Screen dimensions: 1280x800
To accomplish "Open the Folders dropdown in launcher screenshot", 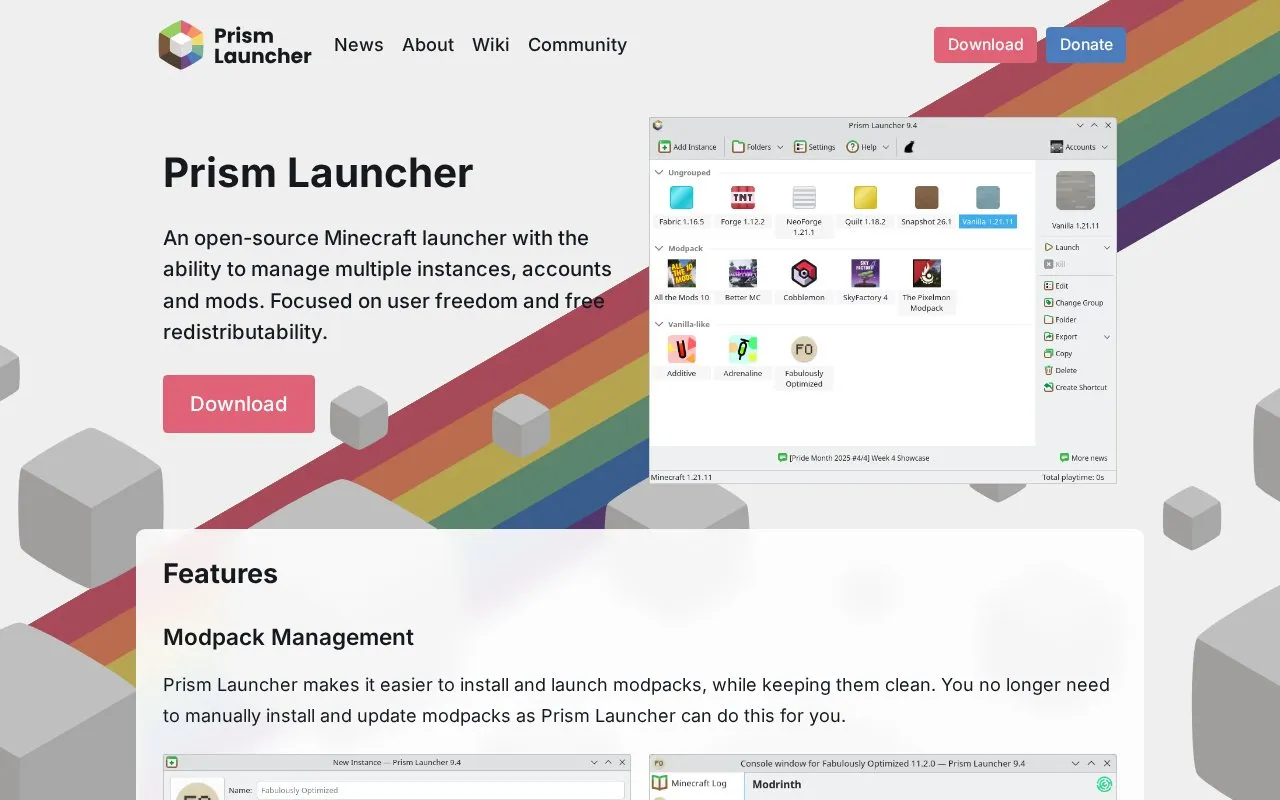I will click(x=757, y=147).
